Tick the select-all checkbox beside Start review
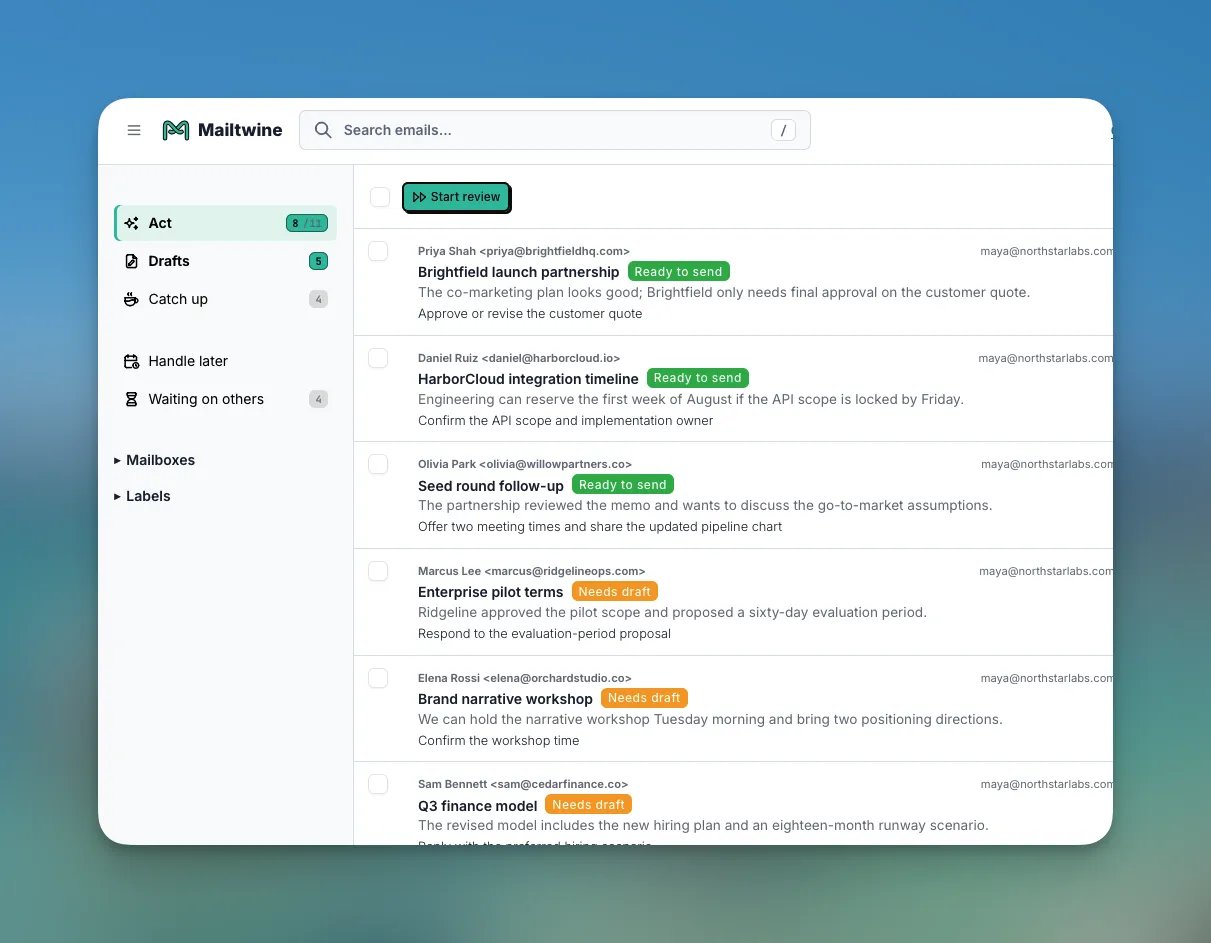Image resolution: width=1211 pixels, height=943 pixels. [380, 197]
